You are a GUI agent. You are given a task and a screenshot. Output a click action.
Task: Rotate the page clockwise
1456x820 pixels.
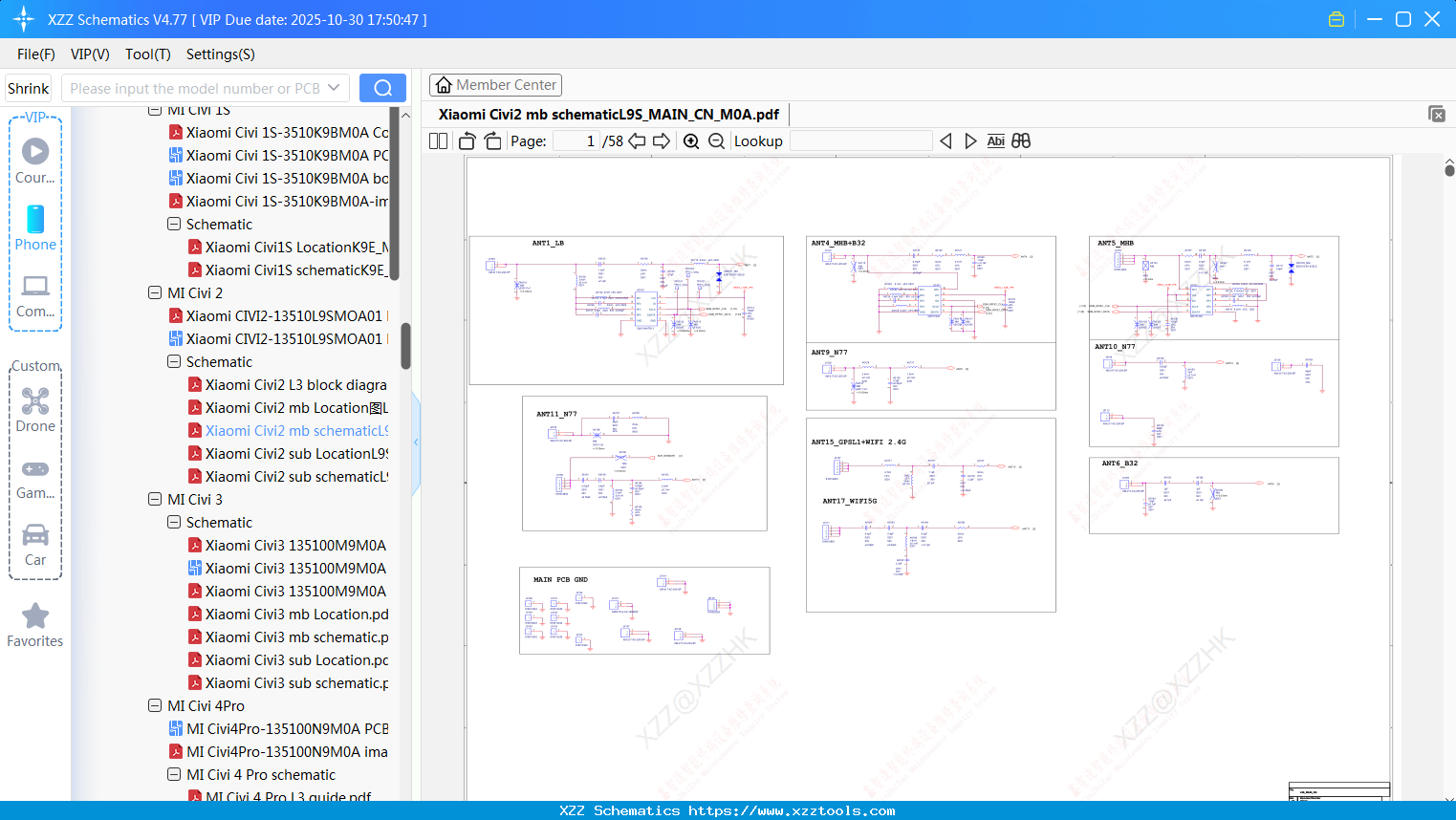click(x=493, y=140)
